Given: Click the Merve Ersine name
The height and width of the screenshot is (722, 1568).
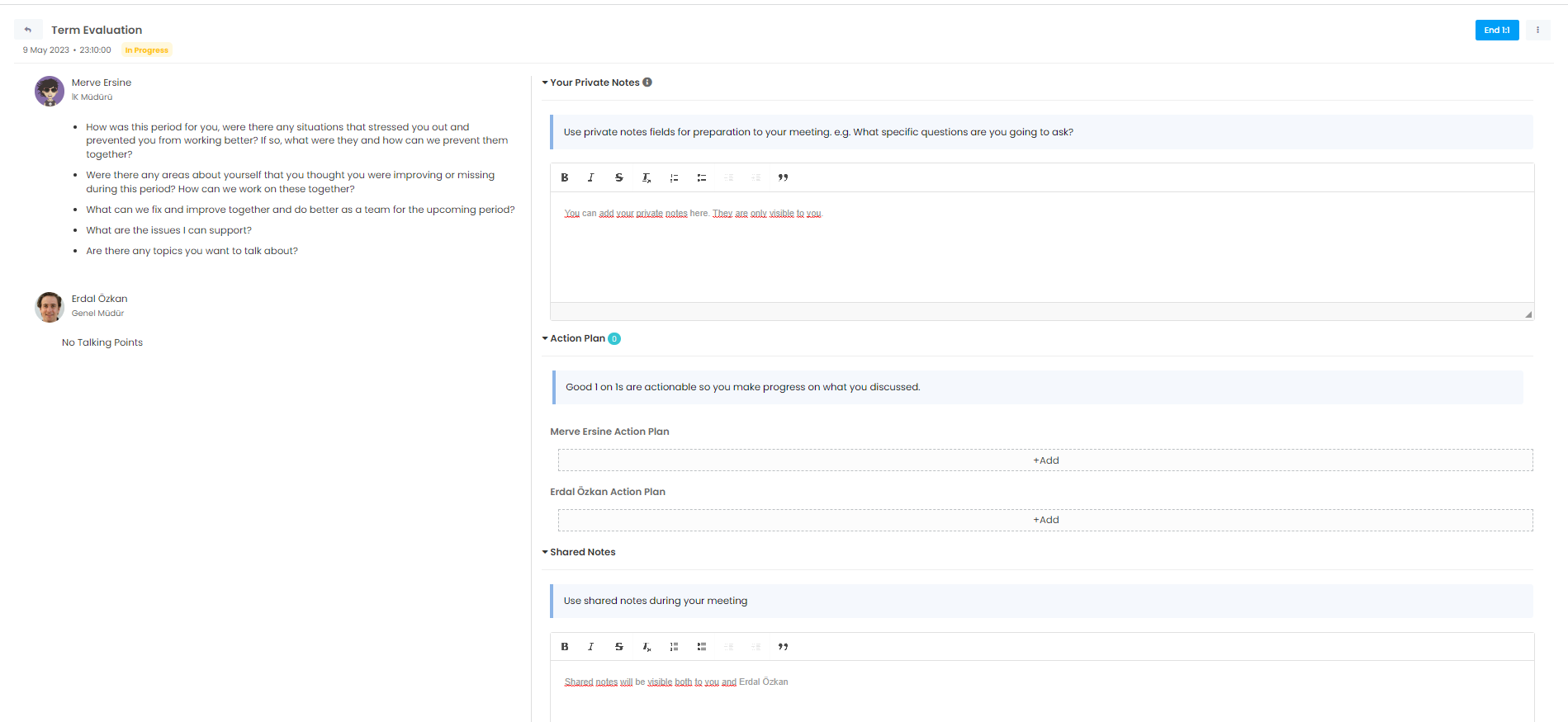Looking at the screenshot, I should [x=102, y=83].
